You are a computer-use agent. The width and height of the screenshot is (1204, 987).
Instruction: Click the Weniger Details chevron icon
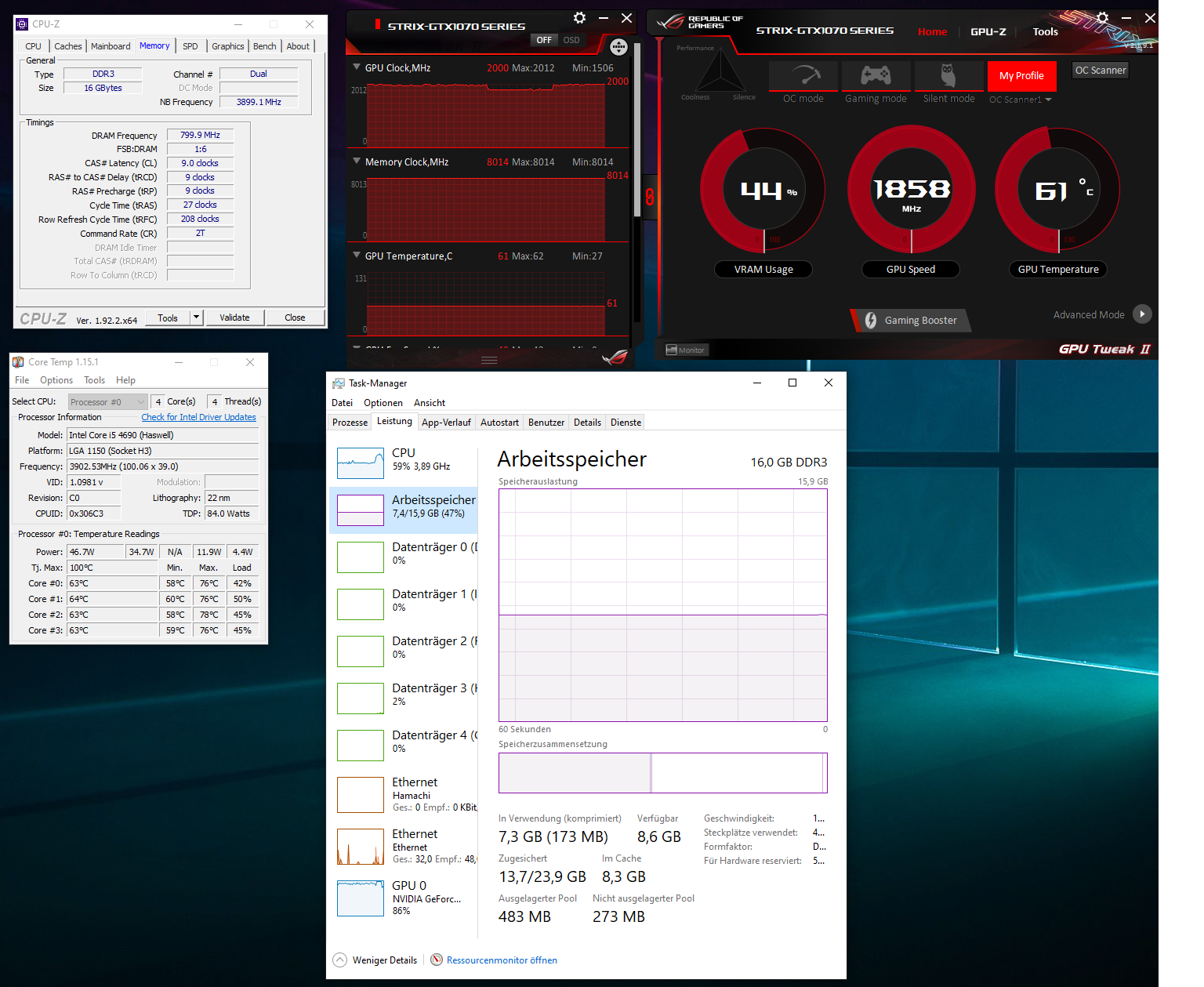[x=339, y=960]
